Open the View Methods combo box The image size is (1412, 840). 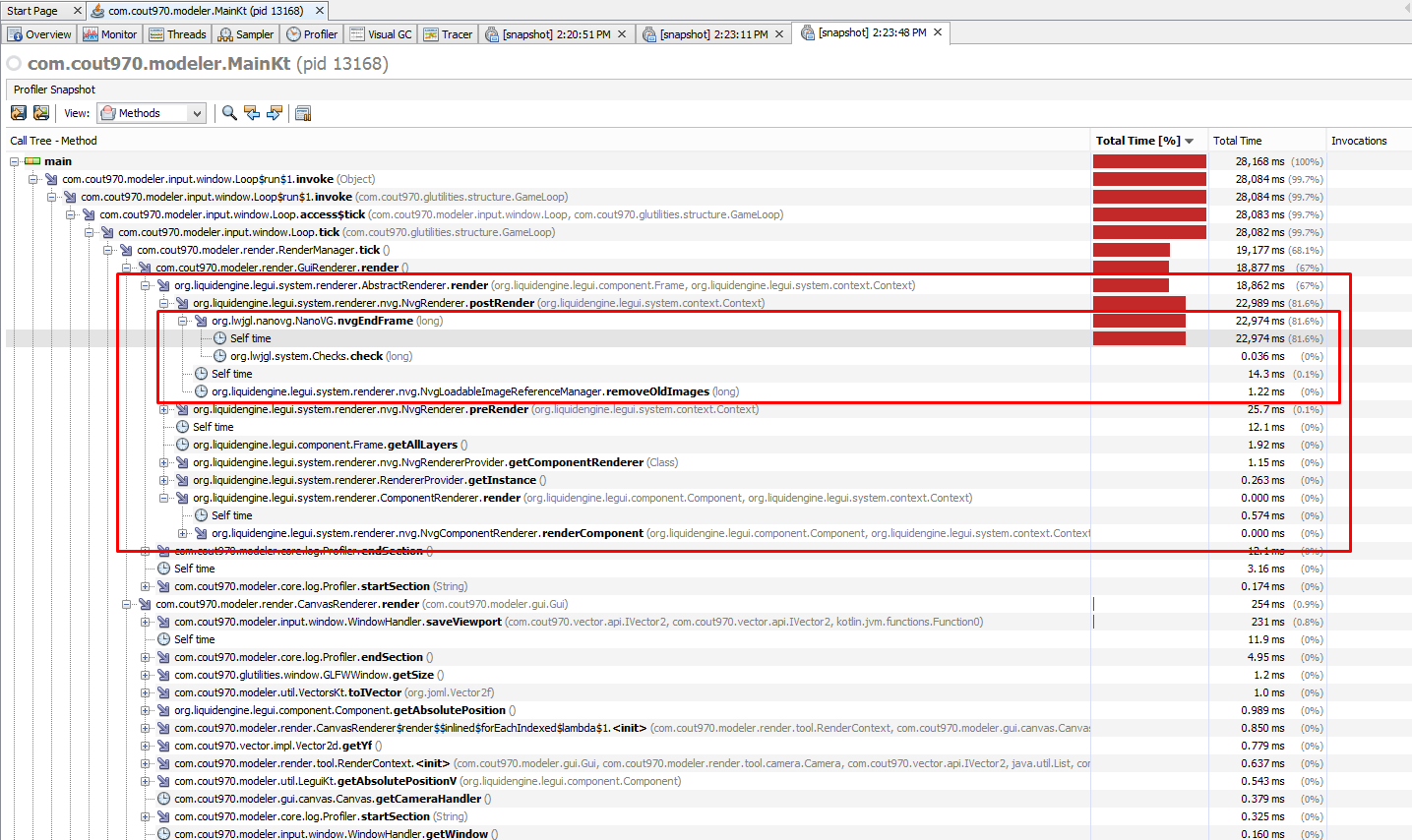(x=152, y=113)
